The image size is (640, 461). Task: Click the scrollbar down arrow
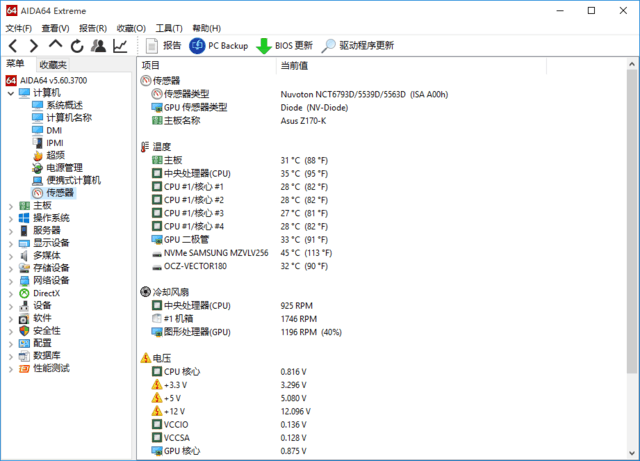pos(632,453)
